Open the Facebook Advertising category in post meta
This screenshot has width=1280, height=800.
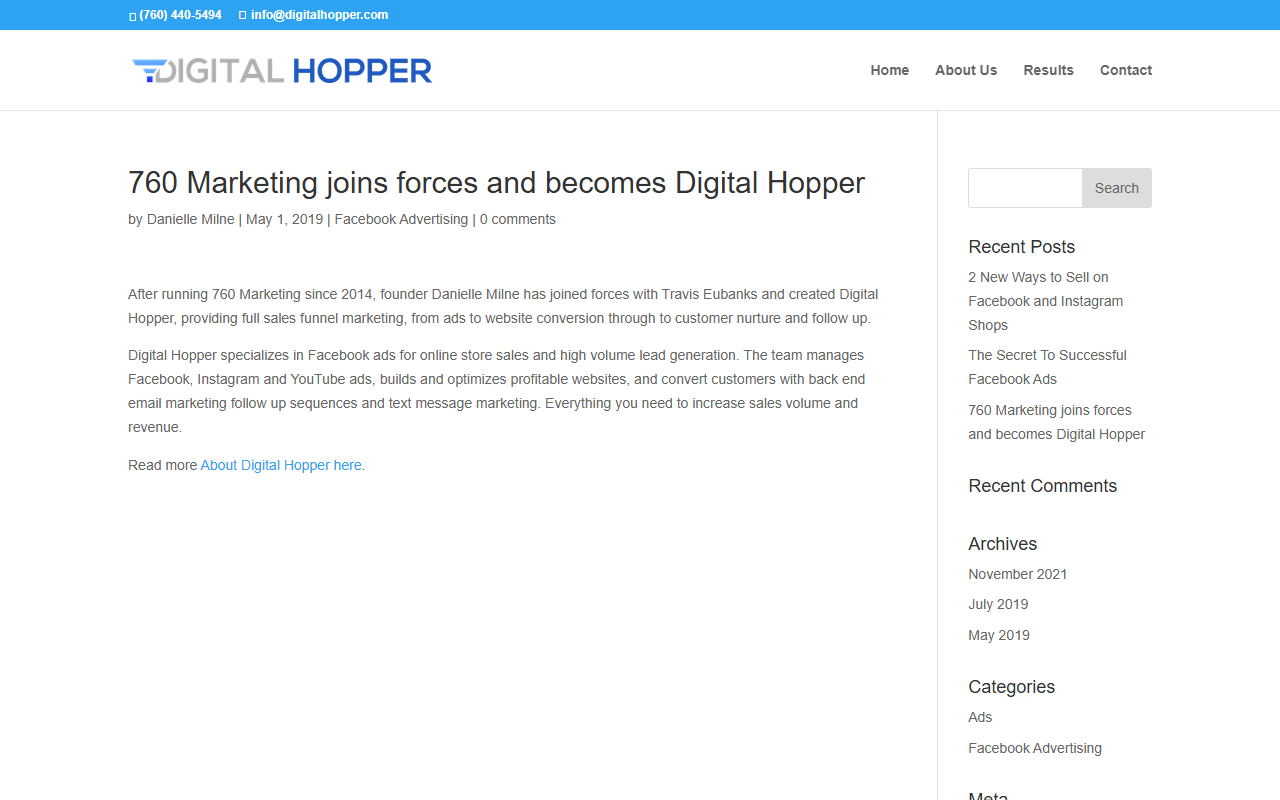click(x=401, y=219)
